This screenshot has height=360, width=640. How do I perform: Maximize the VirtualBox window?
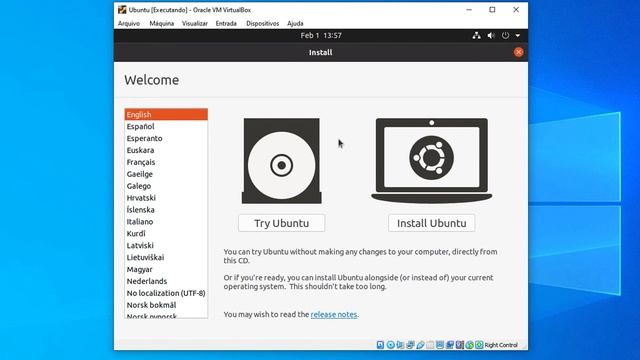pyautogui.click(x=492, y=9)
